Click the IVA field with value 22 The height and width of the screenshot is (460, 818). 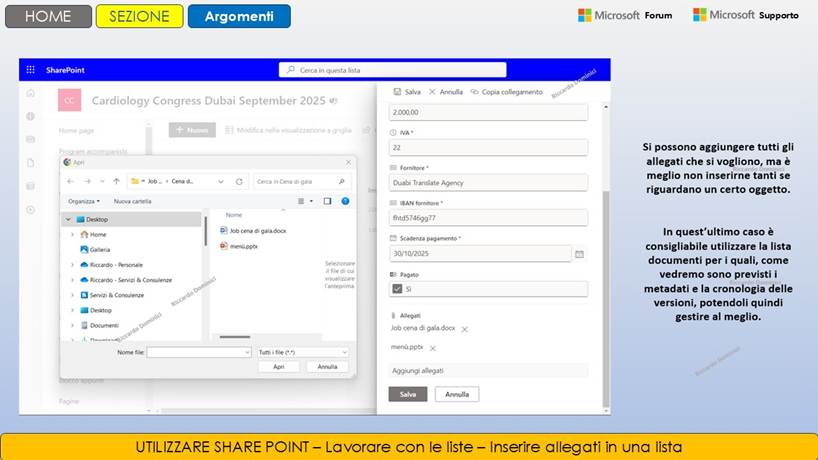(488, 148)
